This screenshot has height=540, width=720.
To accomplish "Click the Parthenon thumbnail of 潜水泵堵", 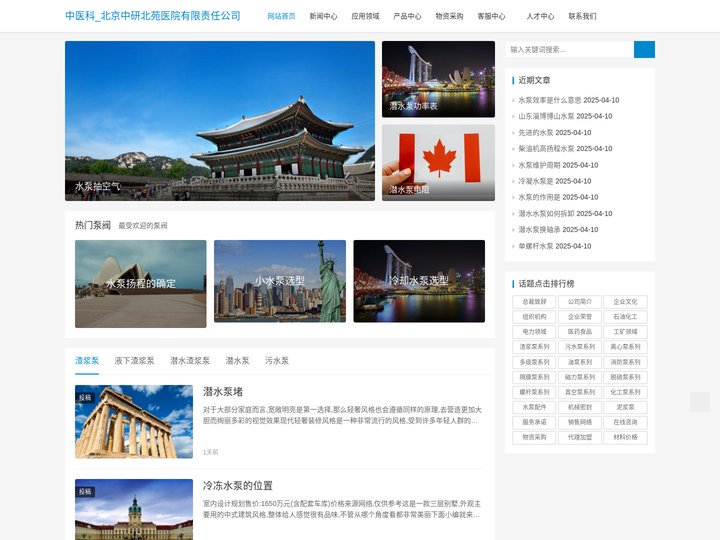I will pyautogui.click(x=134, y=422).
